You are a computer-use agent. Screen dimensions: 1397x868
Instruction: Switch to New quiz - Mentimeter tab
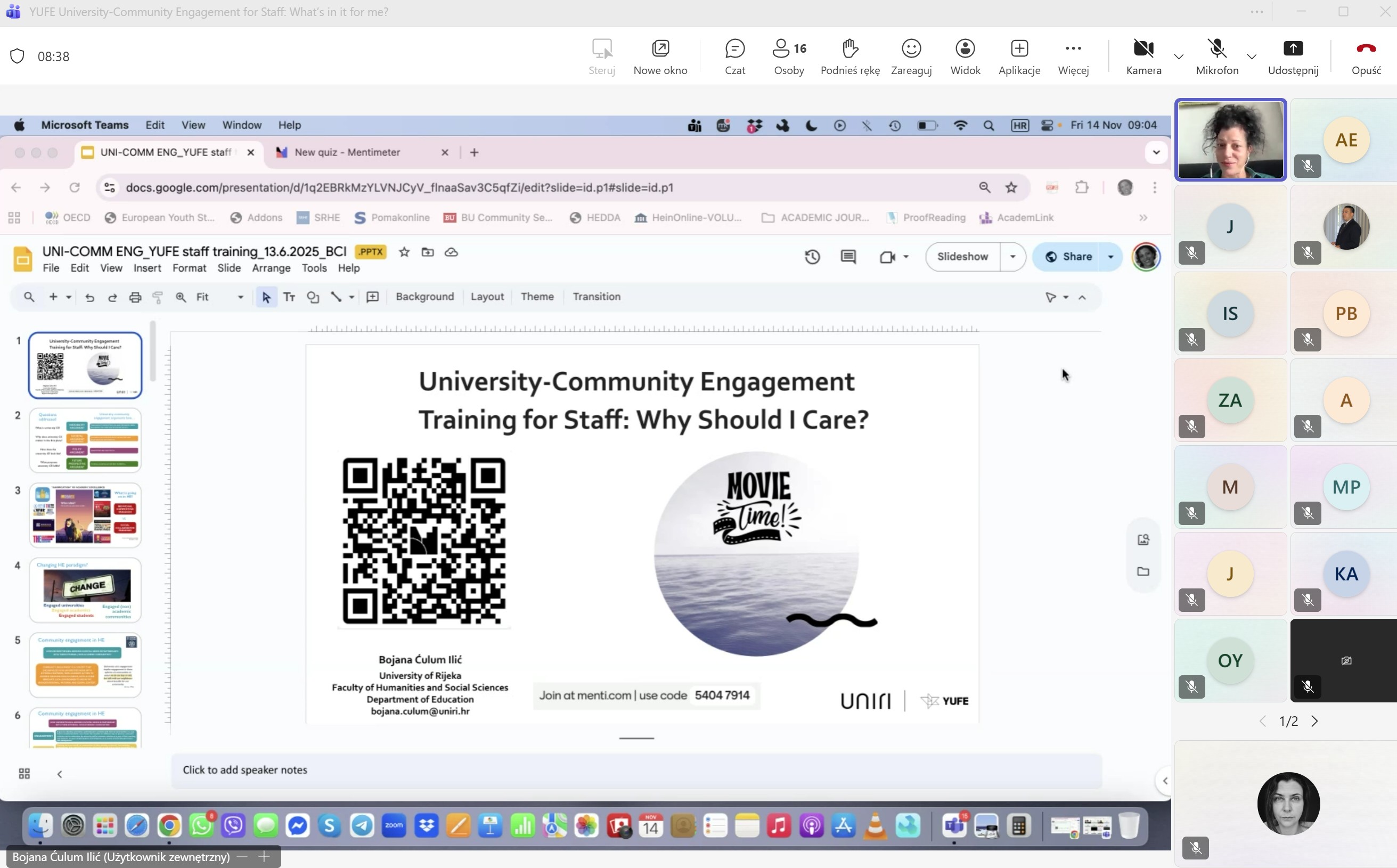347,152
